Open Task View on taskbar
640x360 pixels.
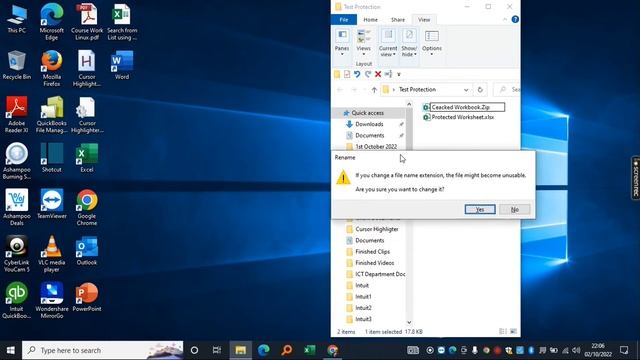217,350
